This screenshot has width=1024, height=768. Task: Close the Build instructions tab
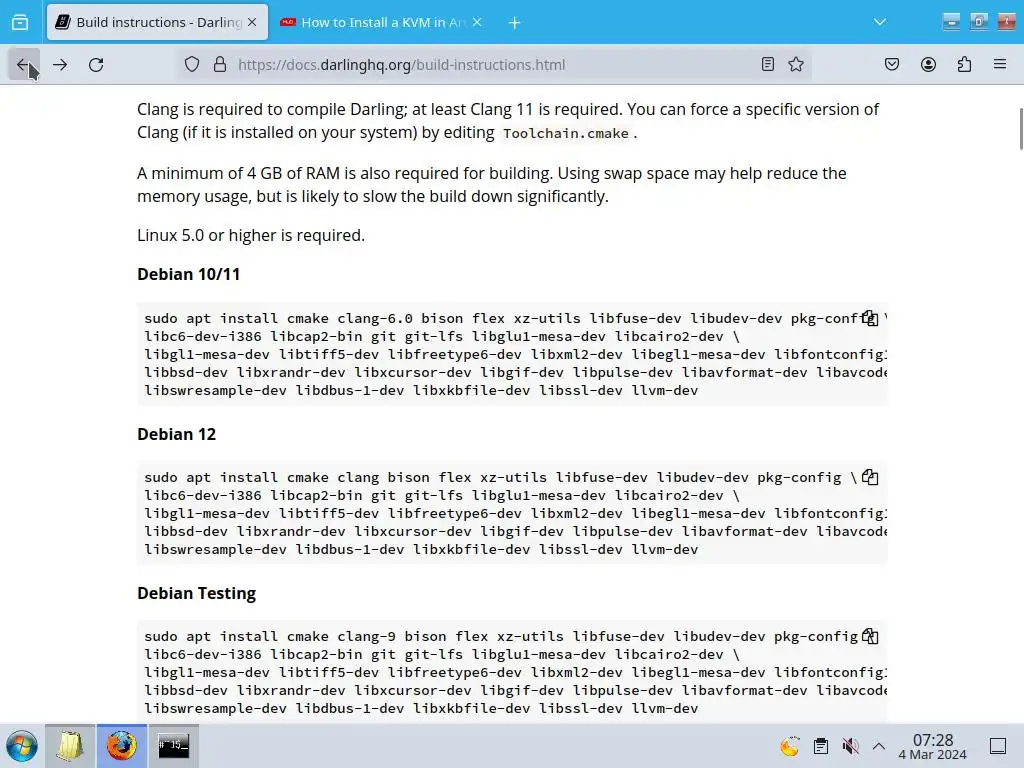[x=252, y=22]
